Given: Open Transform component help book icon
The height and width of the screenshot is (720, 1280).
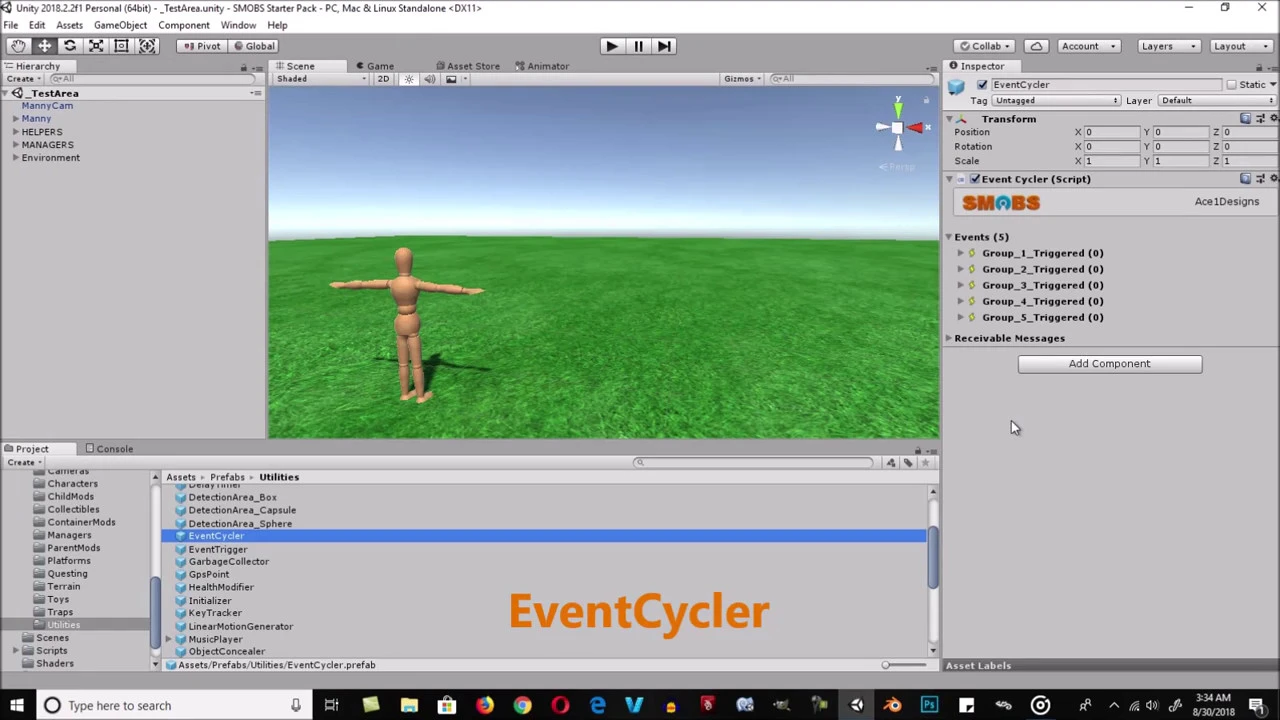Looking at the screenshot, I should 1245,119.
